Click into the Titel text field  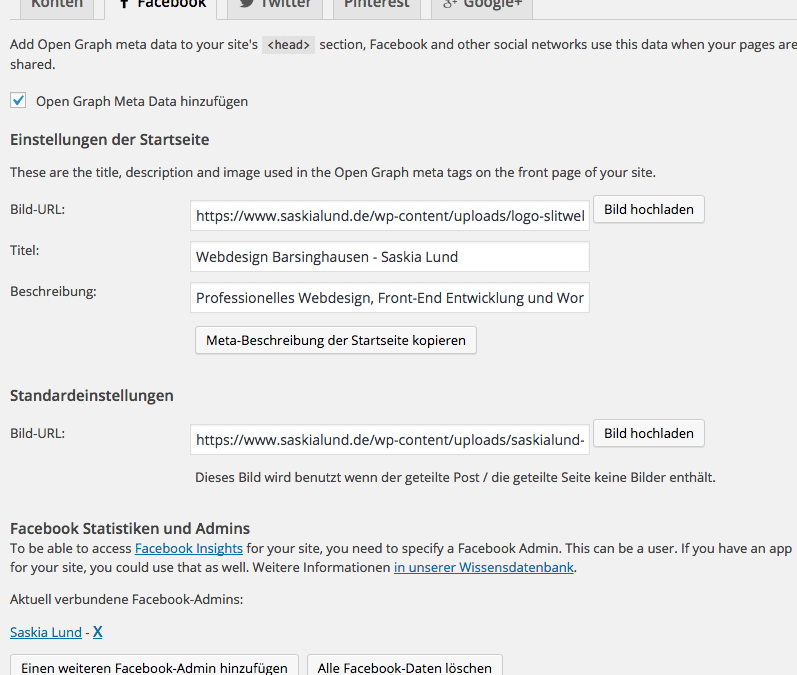coord(389,257)
